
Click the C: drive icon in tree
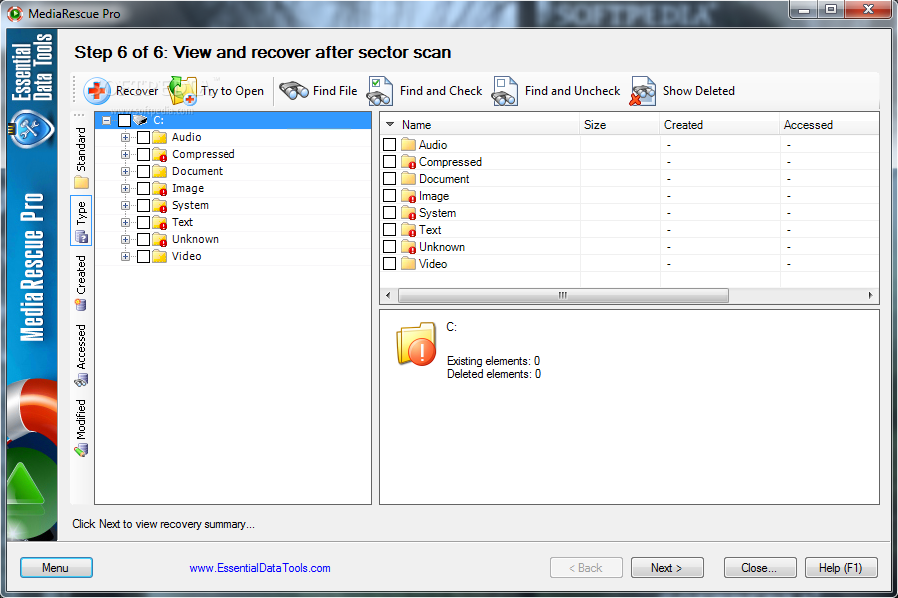tap(140, 120)
